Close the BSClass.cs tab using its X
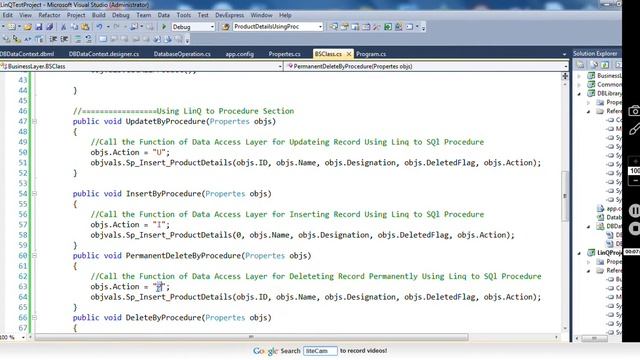 [349, 54]
